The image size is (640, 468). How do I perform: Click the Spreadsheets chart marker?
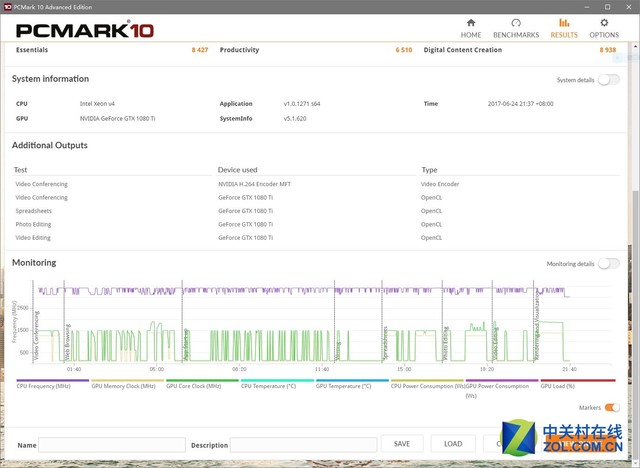coord(385,343)
